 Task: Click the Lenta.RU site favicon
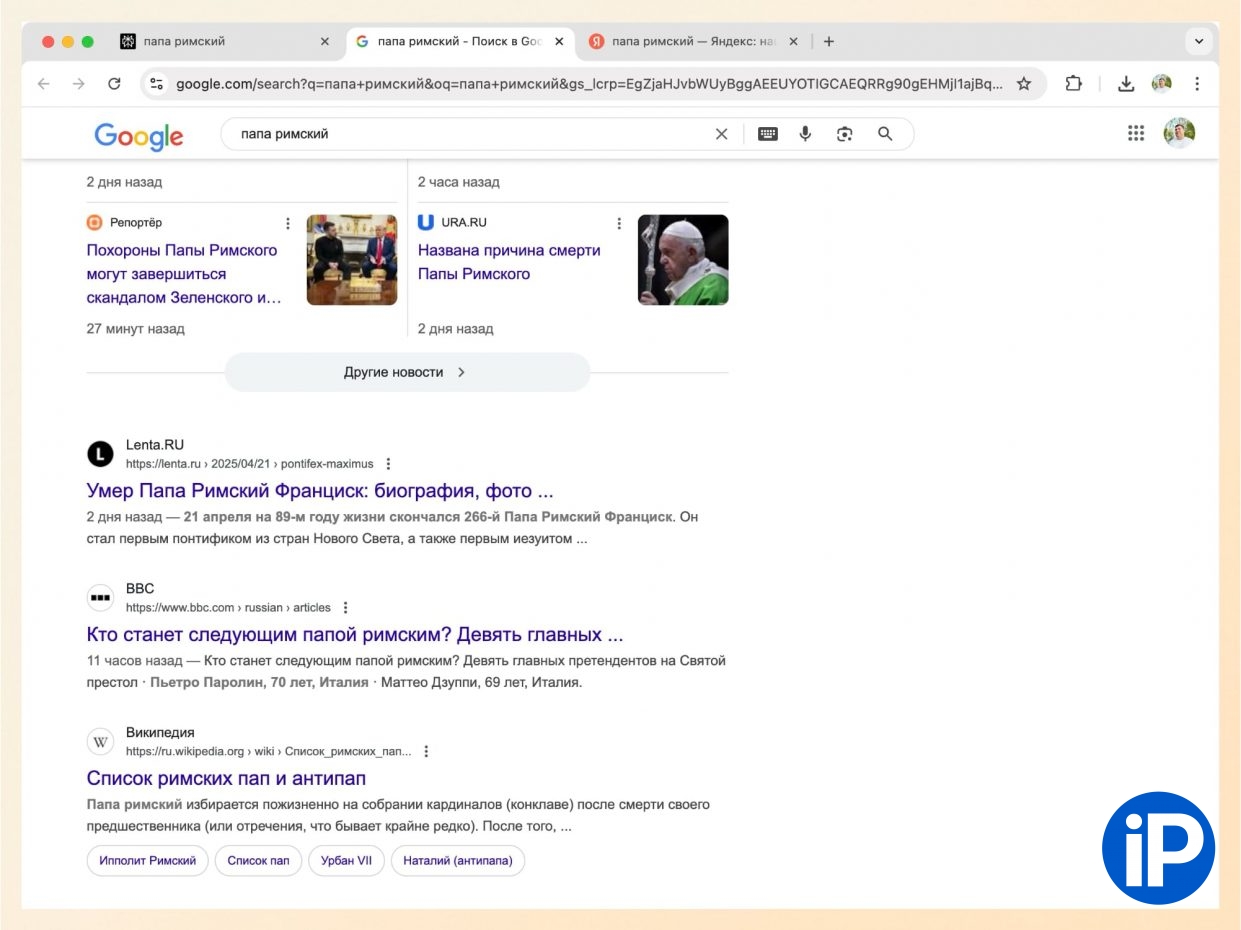coord(100,454)
